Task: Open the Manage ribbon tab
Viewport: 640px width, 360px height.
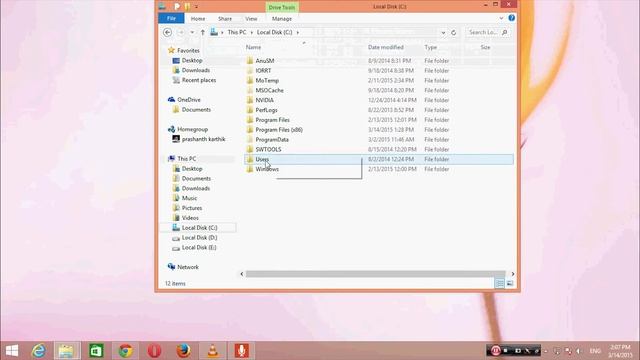Action: (282, 19)
